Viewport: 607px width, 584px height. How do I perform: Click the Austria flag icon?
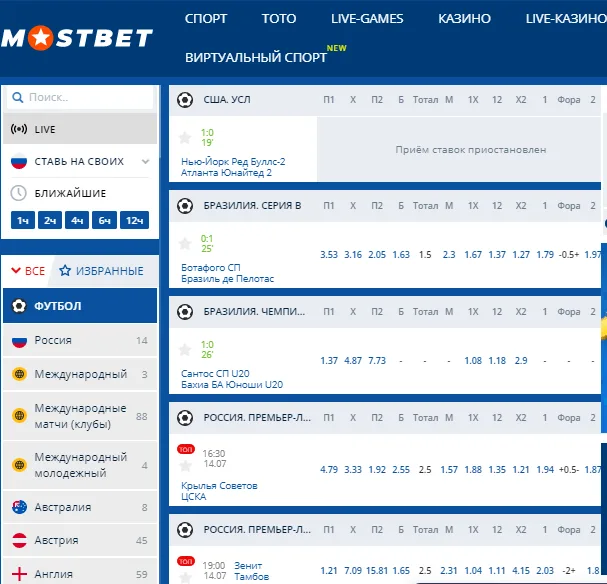19,540
